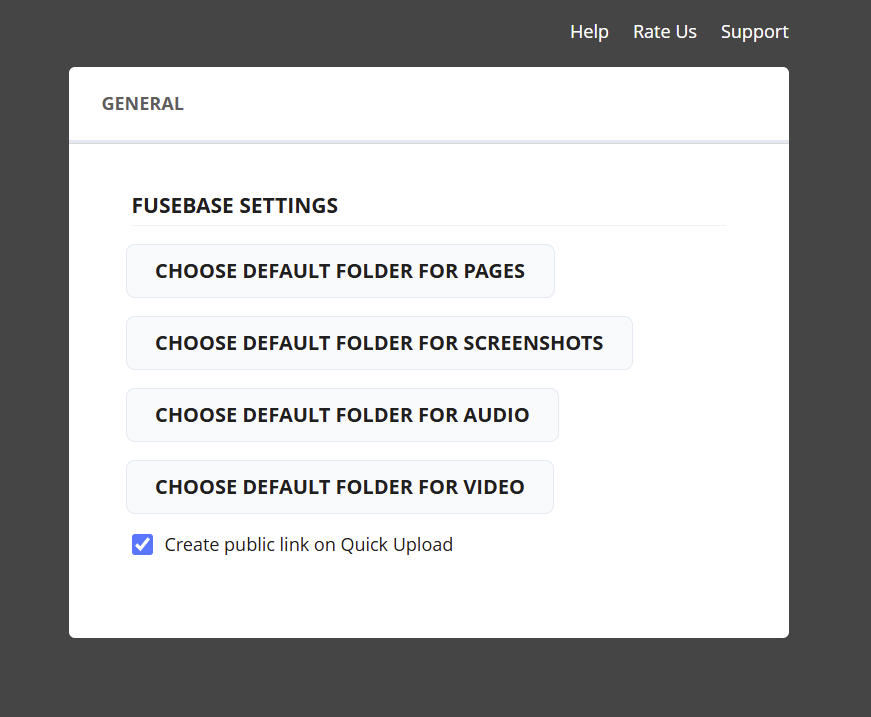The height and width of the screenshot is (717, 871).
Task: Go to the Support page
Action: tap(754, 32)
